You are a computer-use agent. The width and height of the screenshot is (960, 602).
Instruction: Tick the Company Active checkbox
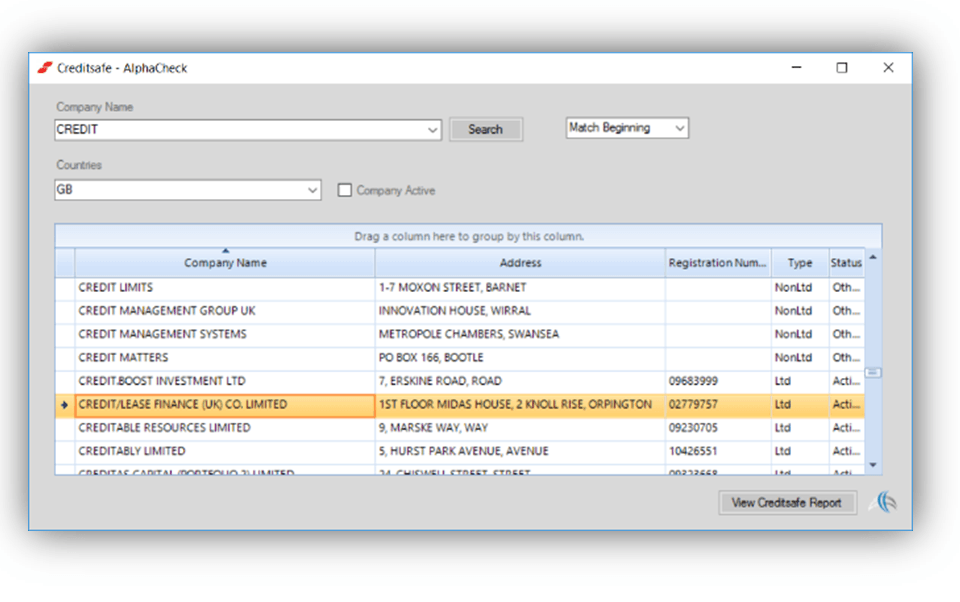point(345,190)
